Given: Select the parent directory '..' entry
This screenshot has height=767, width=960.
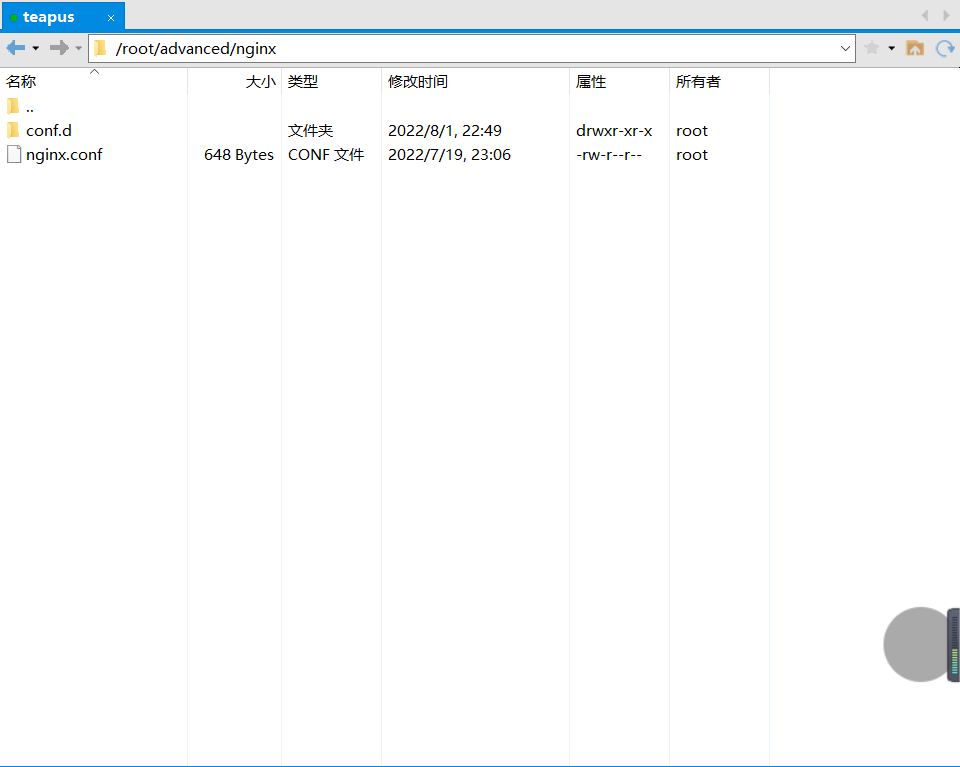Looking at the screenshot, I should (x=30, y=107).
